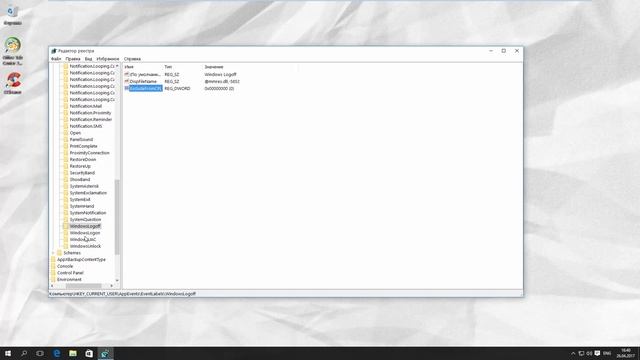640x360 pixels.
Task: Open the network tray icon
Action: 581,353
